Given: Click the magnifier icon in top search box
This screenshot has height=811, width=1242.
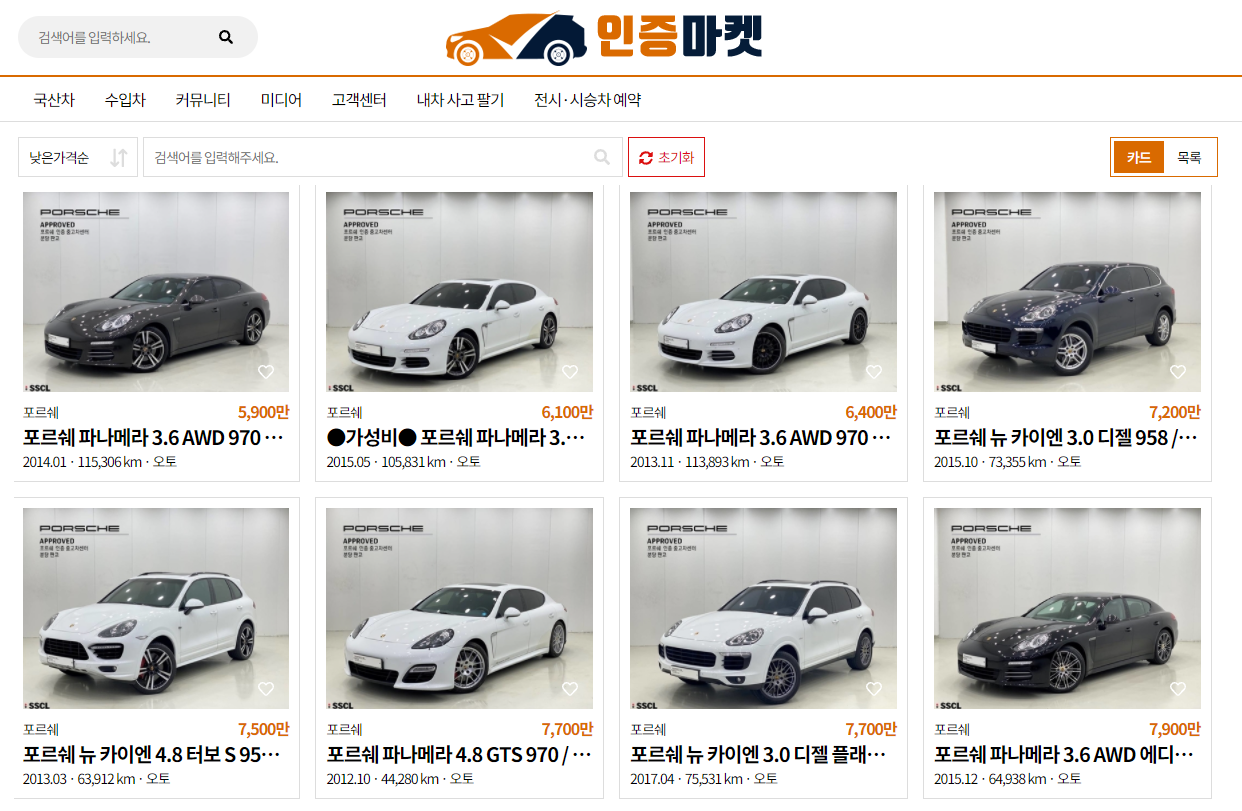Looking at the screenshot, I should [x=226, y=37].
